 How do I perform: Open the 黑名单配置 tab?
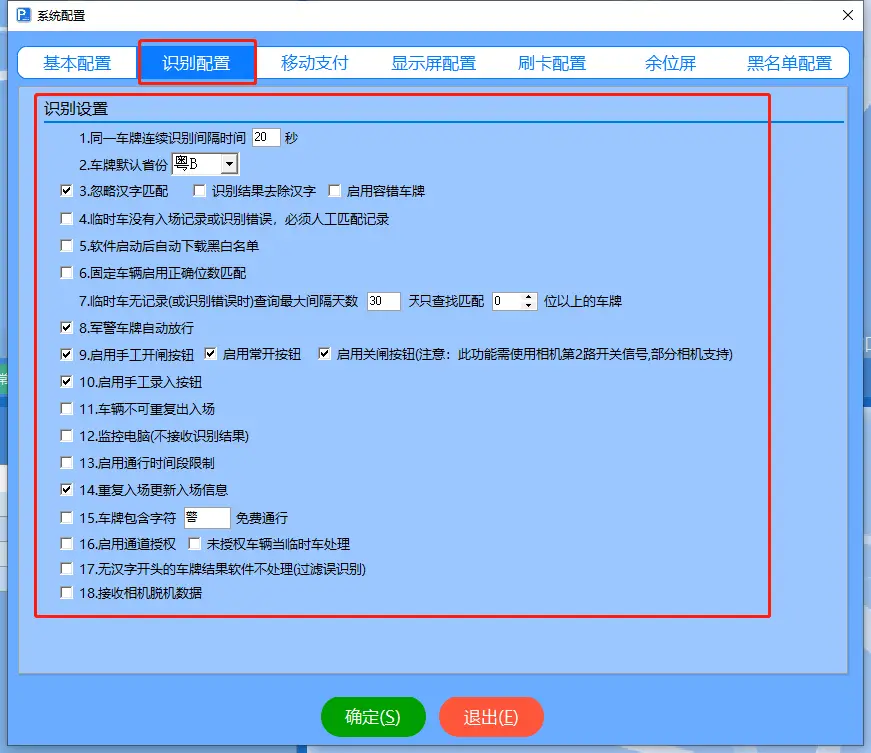point(789,62)
